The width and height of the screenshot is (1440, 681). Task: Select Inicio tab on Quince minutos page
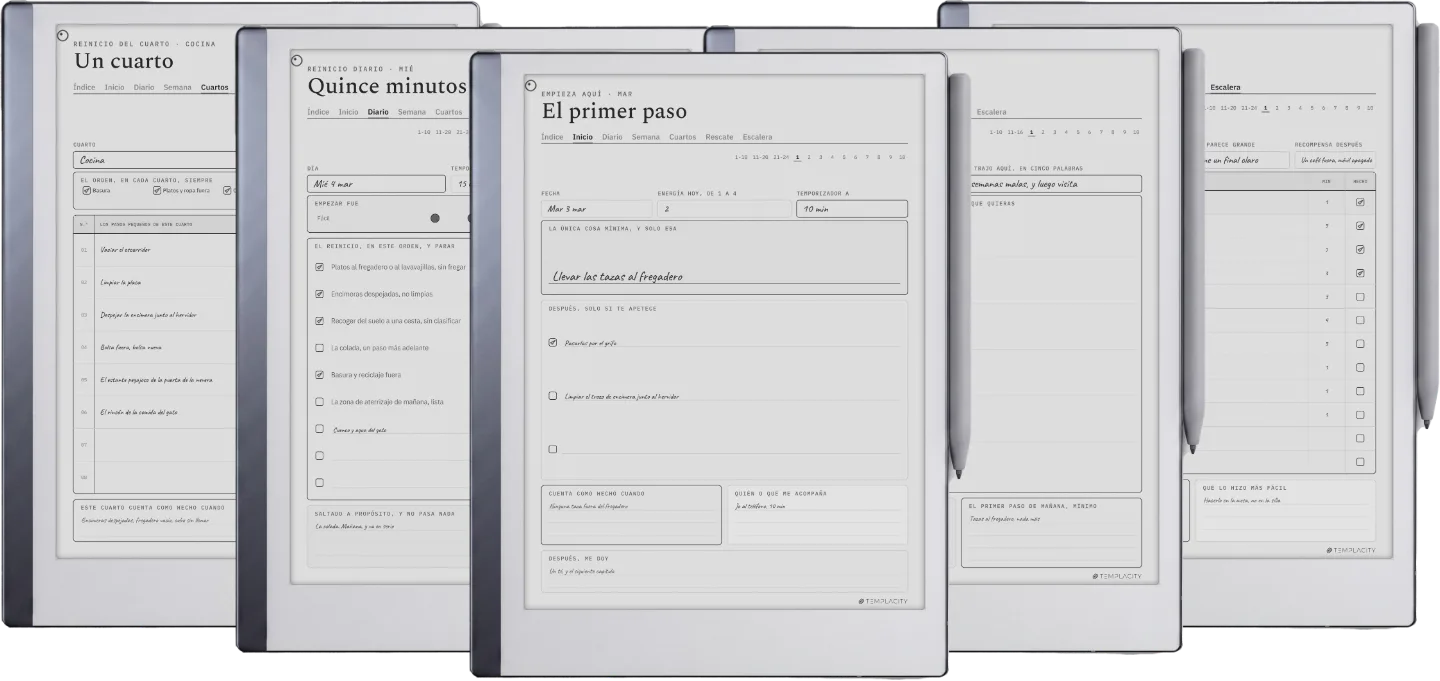[x=348, y=112]
